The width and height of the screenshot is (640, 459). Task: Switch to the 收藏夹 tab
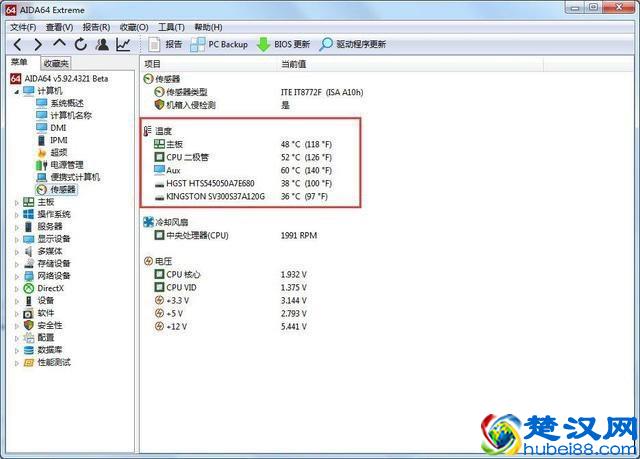pyautogui.click(x=56, y=63)
